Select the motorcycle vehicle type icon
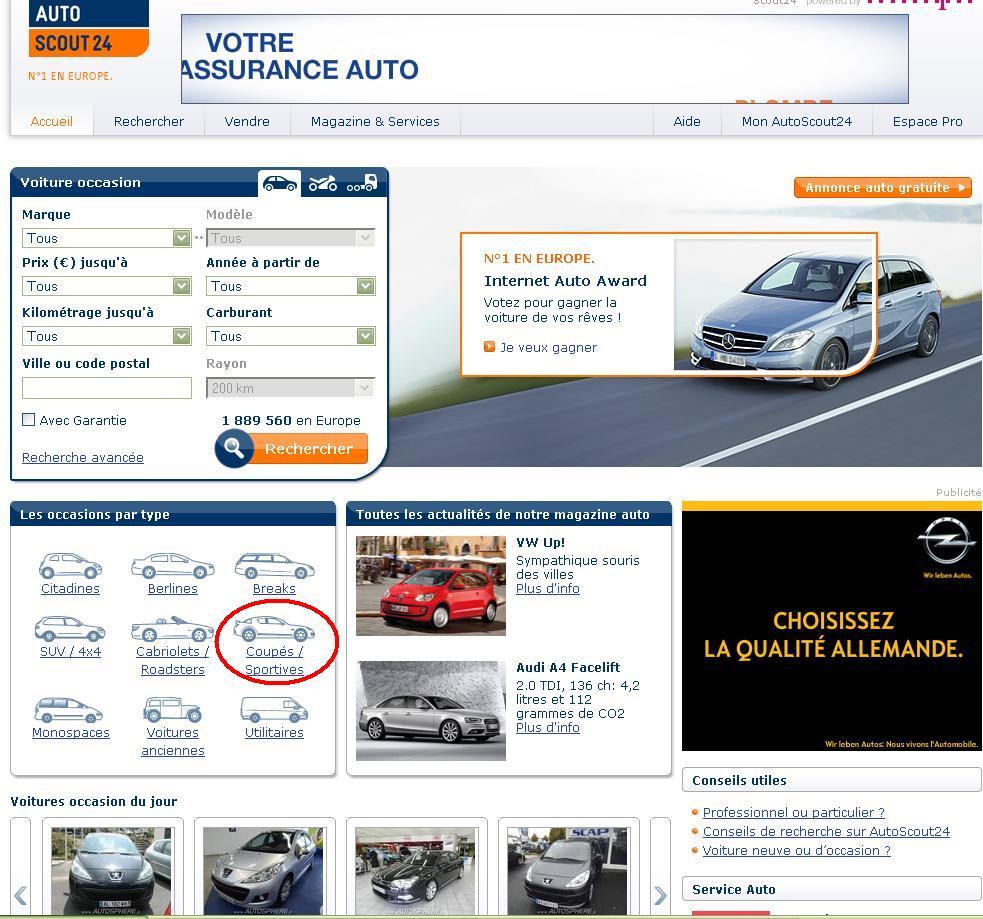The image size is (983, 919). tap(323, 184)
